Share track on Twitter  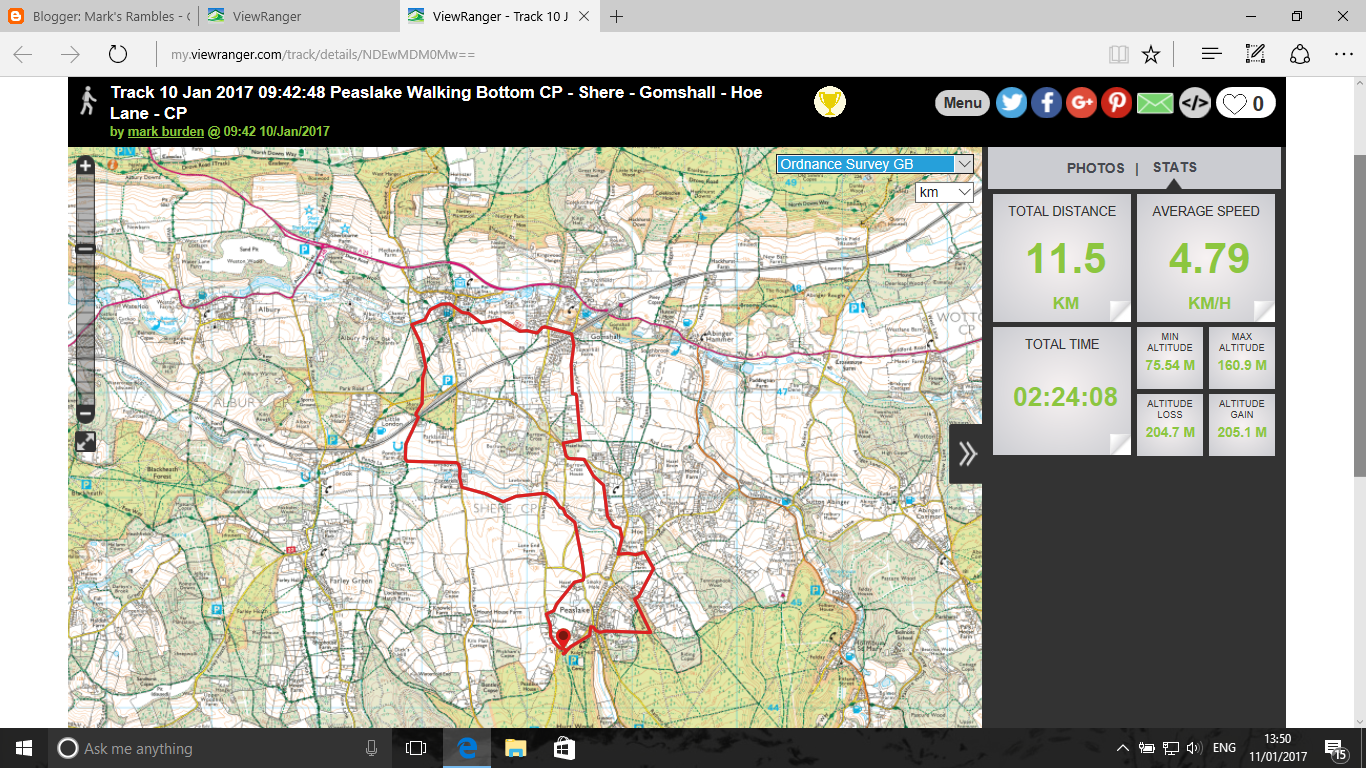point(1011,103)
